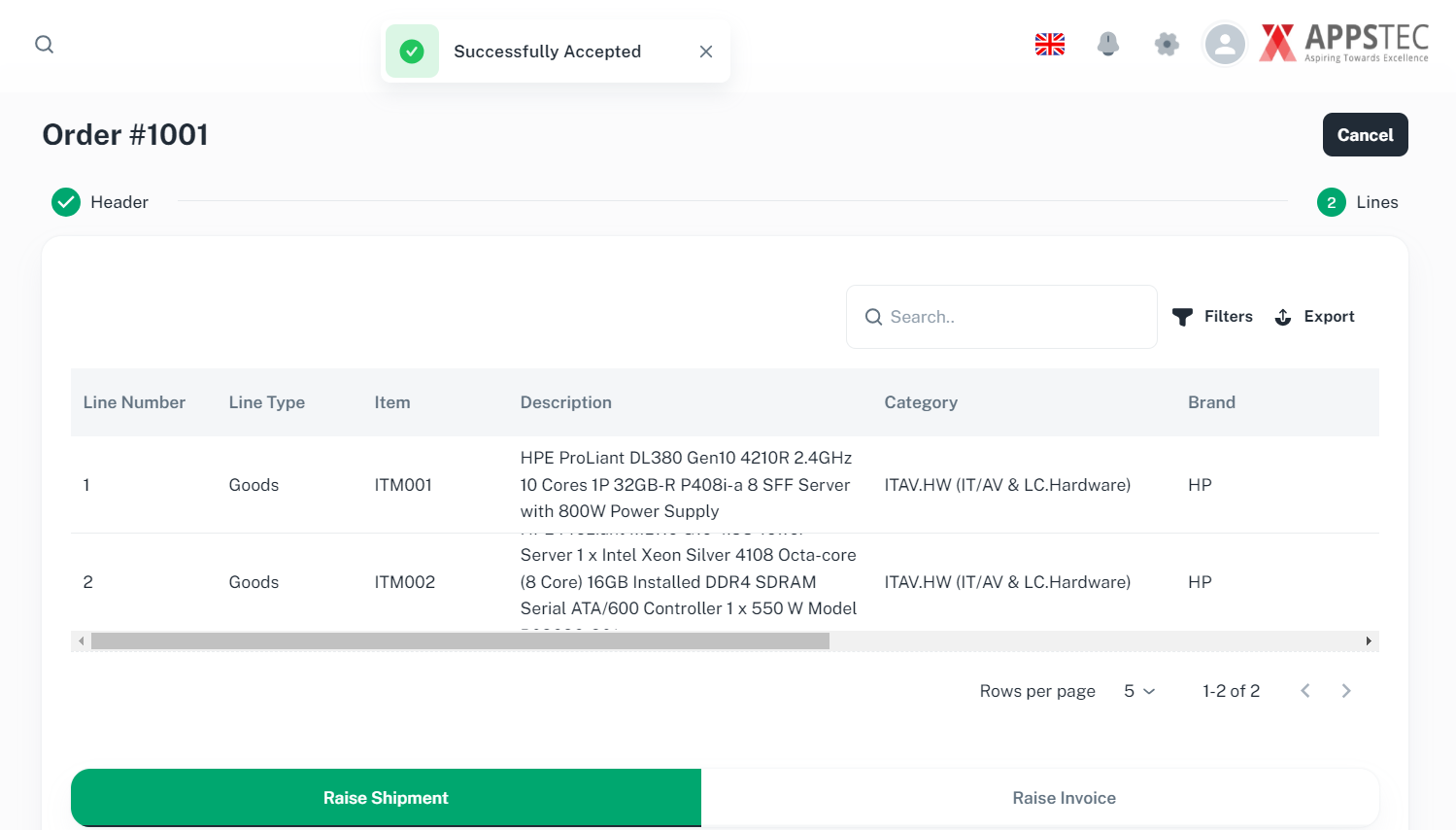Image resolution: width=1456 pixels, height=830 pixels.
Task: Click the AppsTec logo
Action: click(x=1344, y=44)
